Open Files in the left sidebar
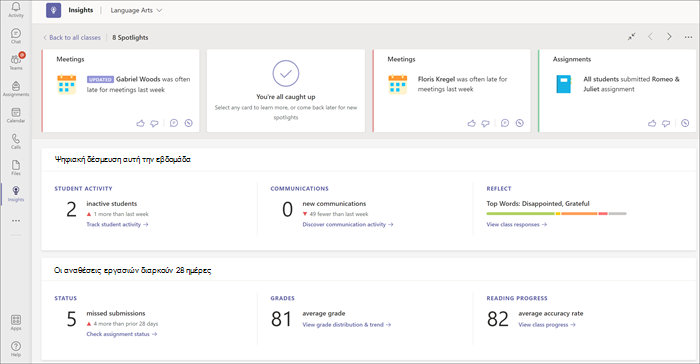The width and height of the screenshot is (700, 364). tap(16, 167)
